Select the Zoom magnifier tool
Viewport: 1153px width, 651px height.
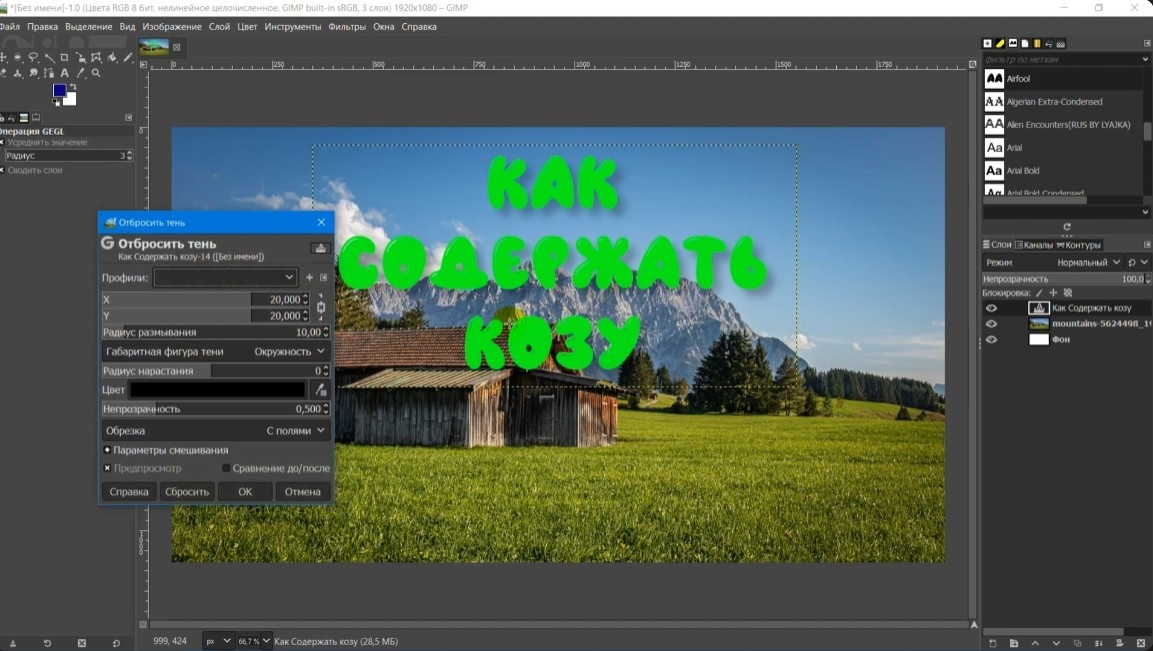click(96, 73)
